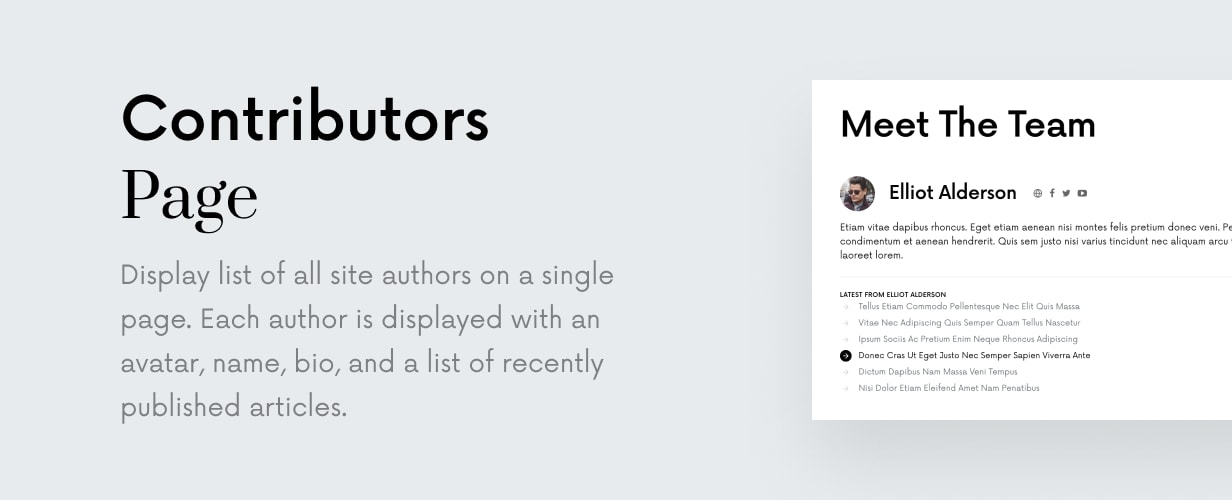The height and width of the screenshot is (500, 1232).
Task: Open Elliot Alderson's Twitter profile icon
Action: point(1066,194)
